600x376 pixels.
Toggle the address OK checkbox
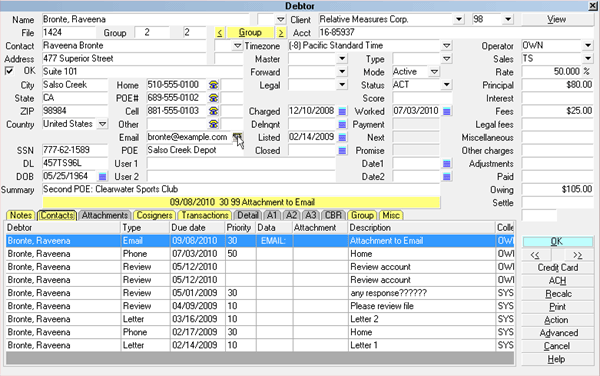point(9,71)
